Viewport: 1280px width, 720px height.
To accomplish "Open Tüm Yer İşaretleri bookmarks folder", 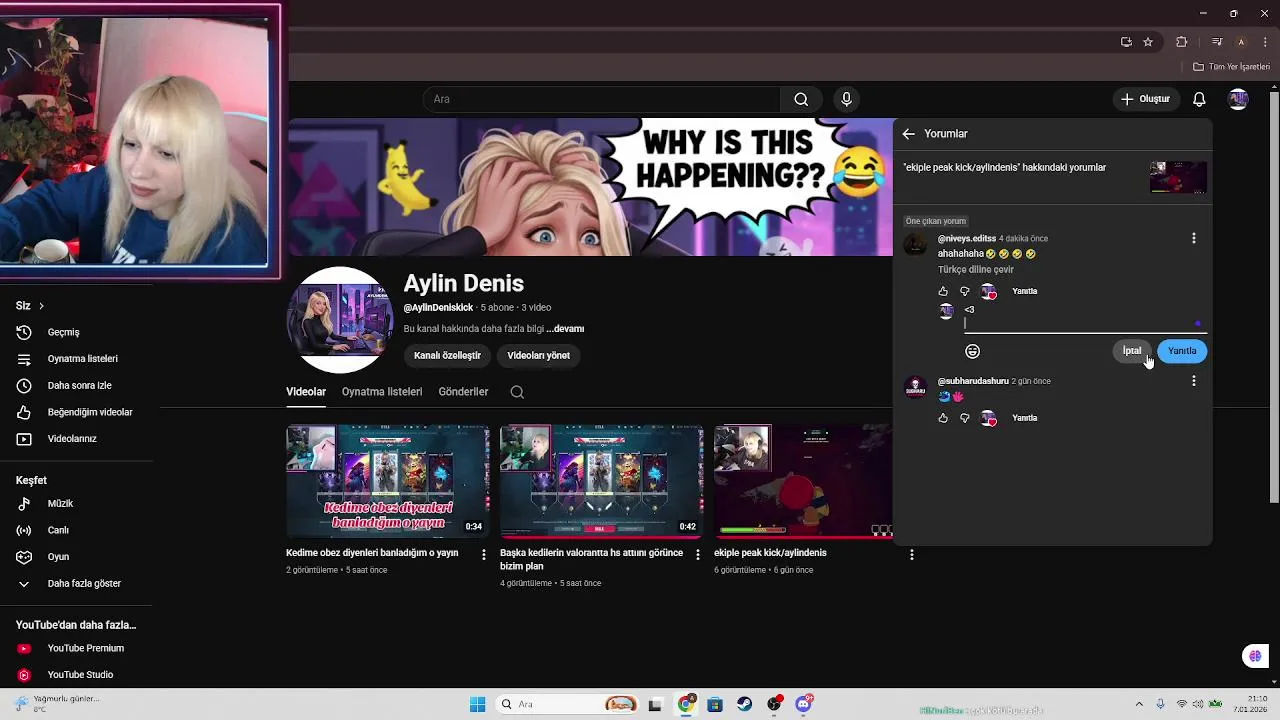I will pyautogui.click(x=1231, y=67).
